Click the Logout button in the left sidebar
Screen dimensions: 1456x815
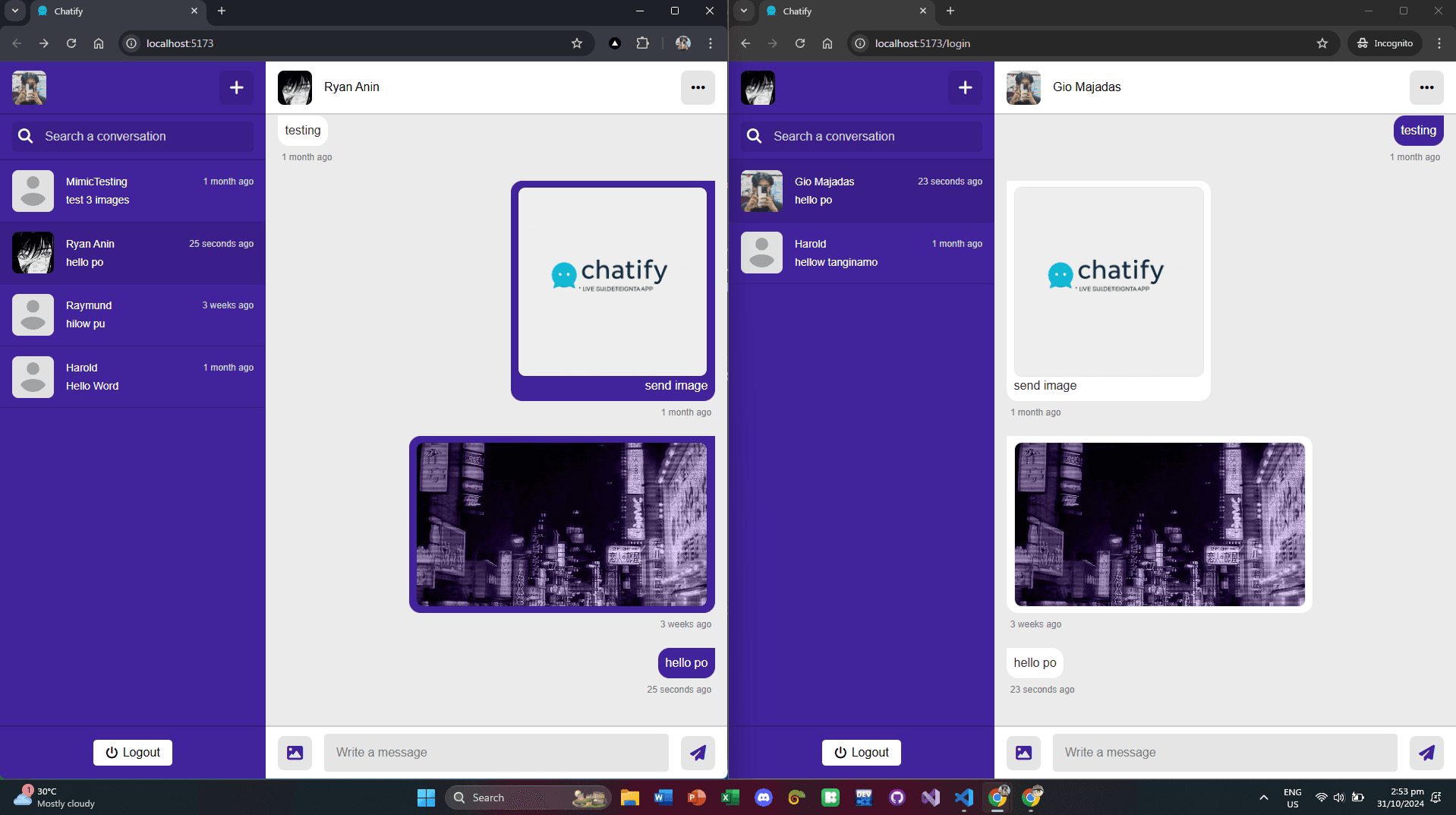coord(132,752)
